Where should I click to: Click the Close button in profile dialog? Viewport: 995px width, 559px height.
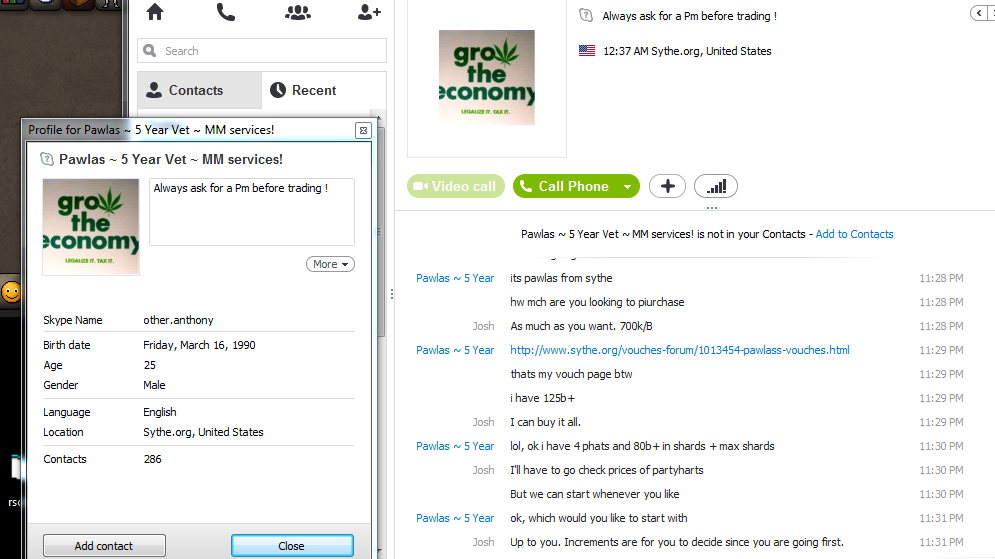(292, 546)
